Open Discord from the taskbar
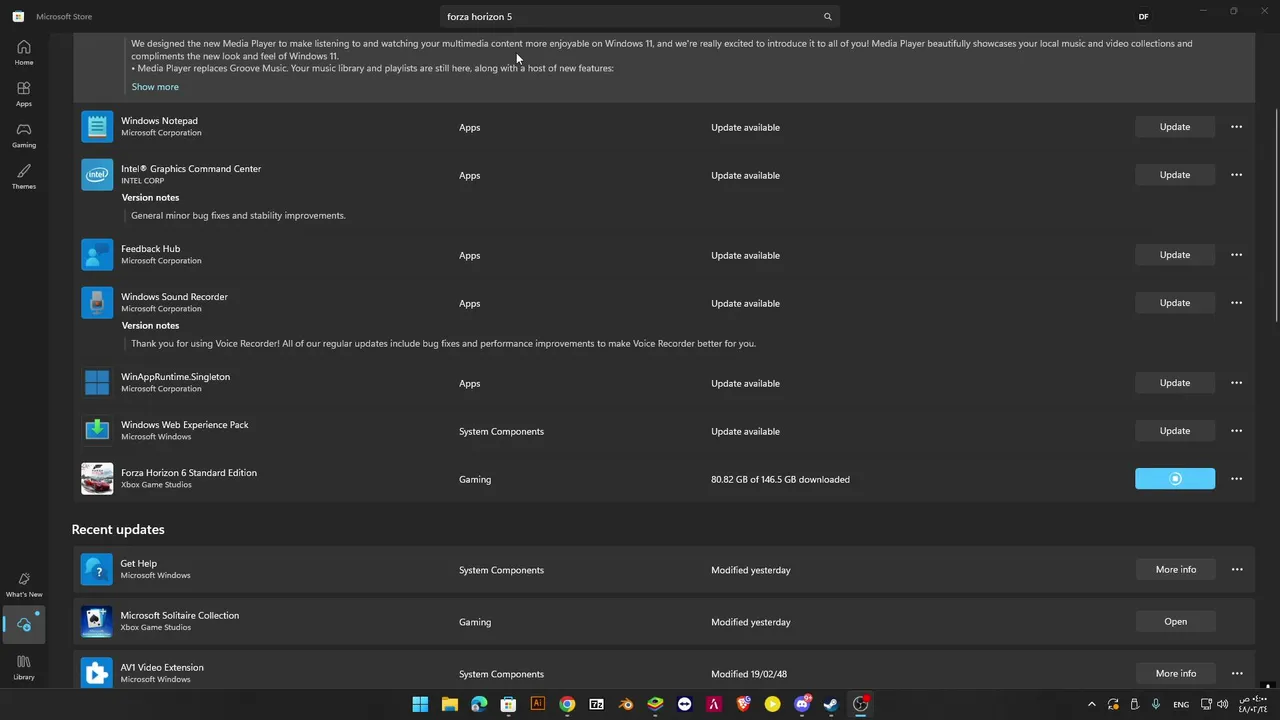Viewport: 1280px width, 720px height. pyautogui.click(x=802, y=704)
